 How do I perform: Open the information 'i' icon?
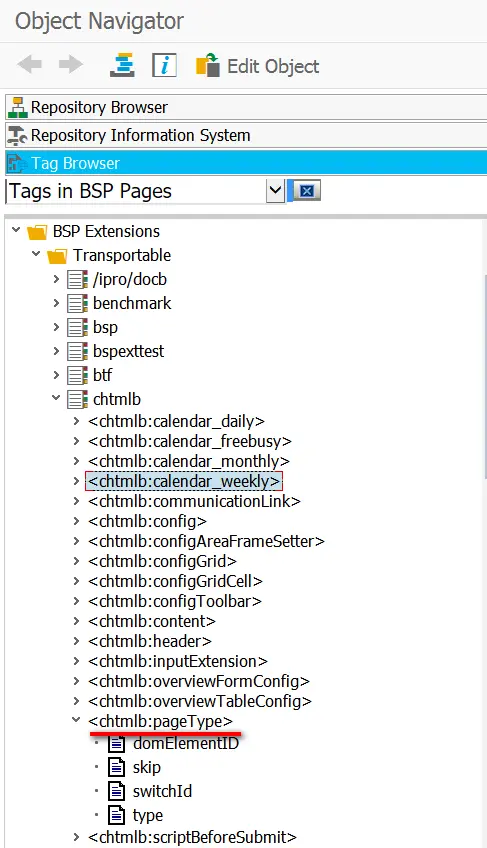coord(164,65)
